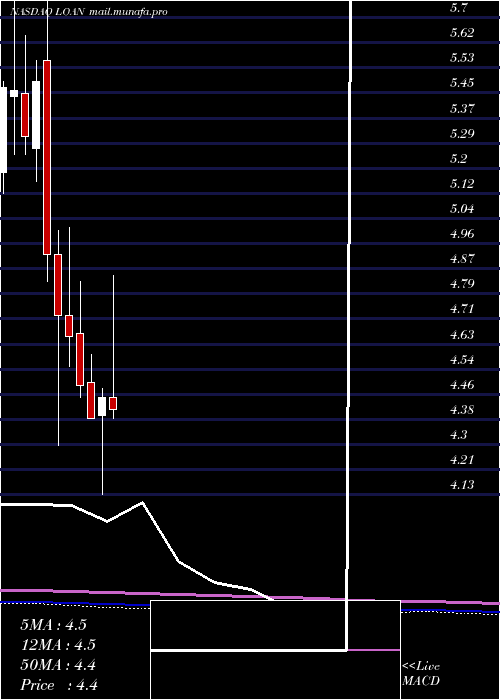
Task: Select the 5.62 price axis label
Action: pos(462,33)
